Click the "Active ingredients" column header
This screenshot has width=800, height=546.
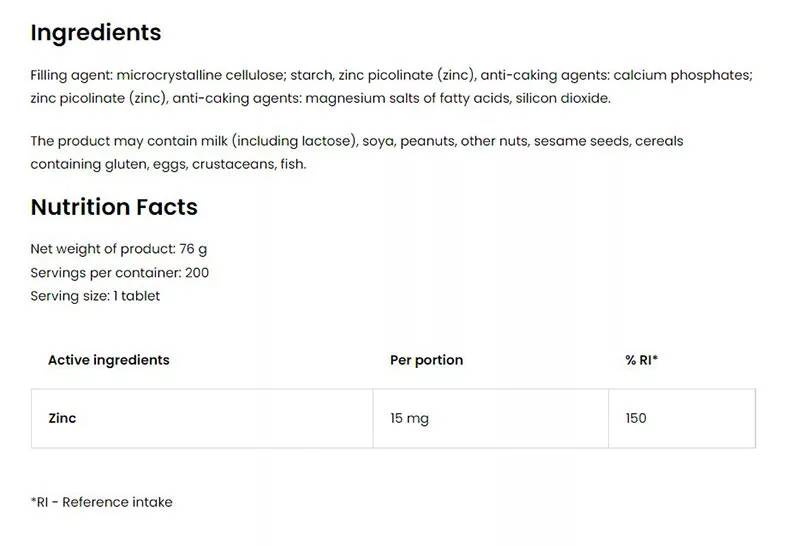coord(109,360)
